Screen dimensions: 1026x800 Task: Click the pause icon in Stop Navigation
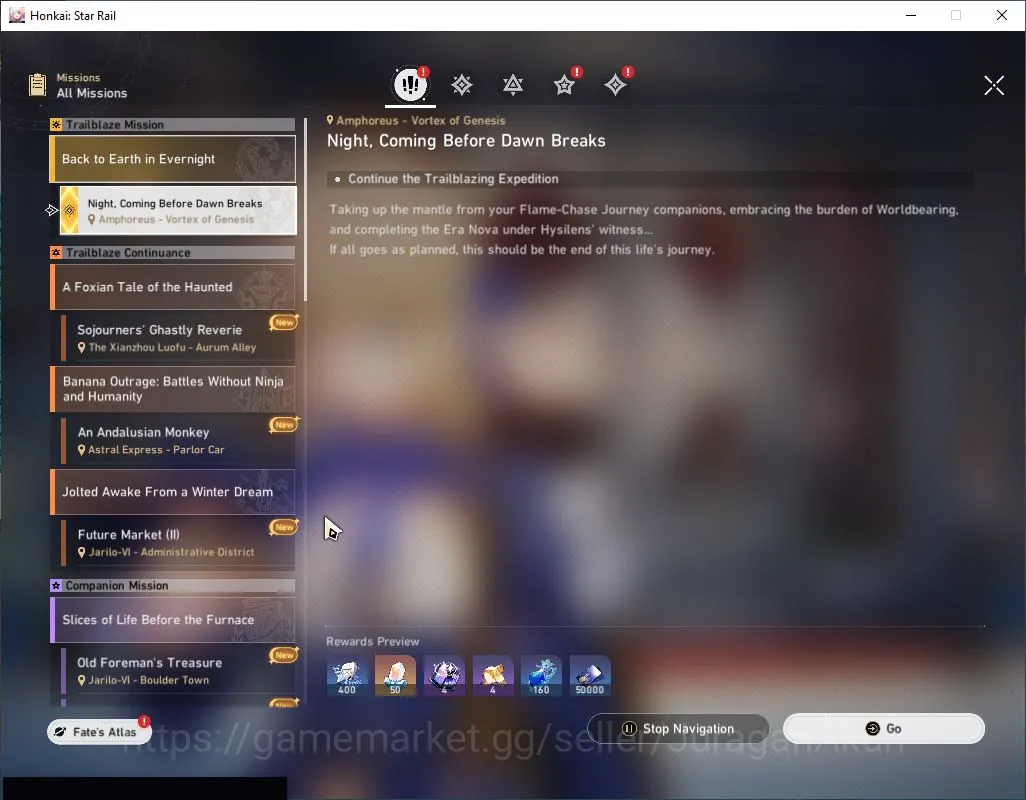tap(629, 729)
